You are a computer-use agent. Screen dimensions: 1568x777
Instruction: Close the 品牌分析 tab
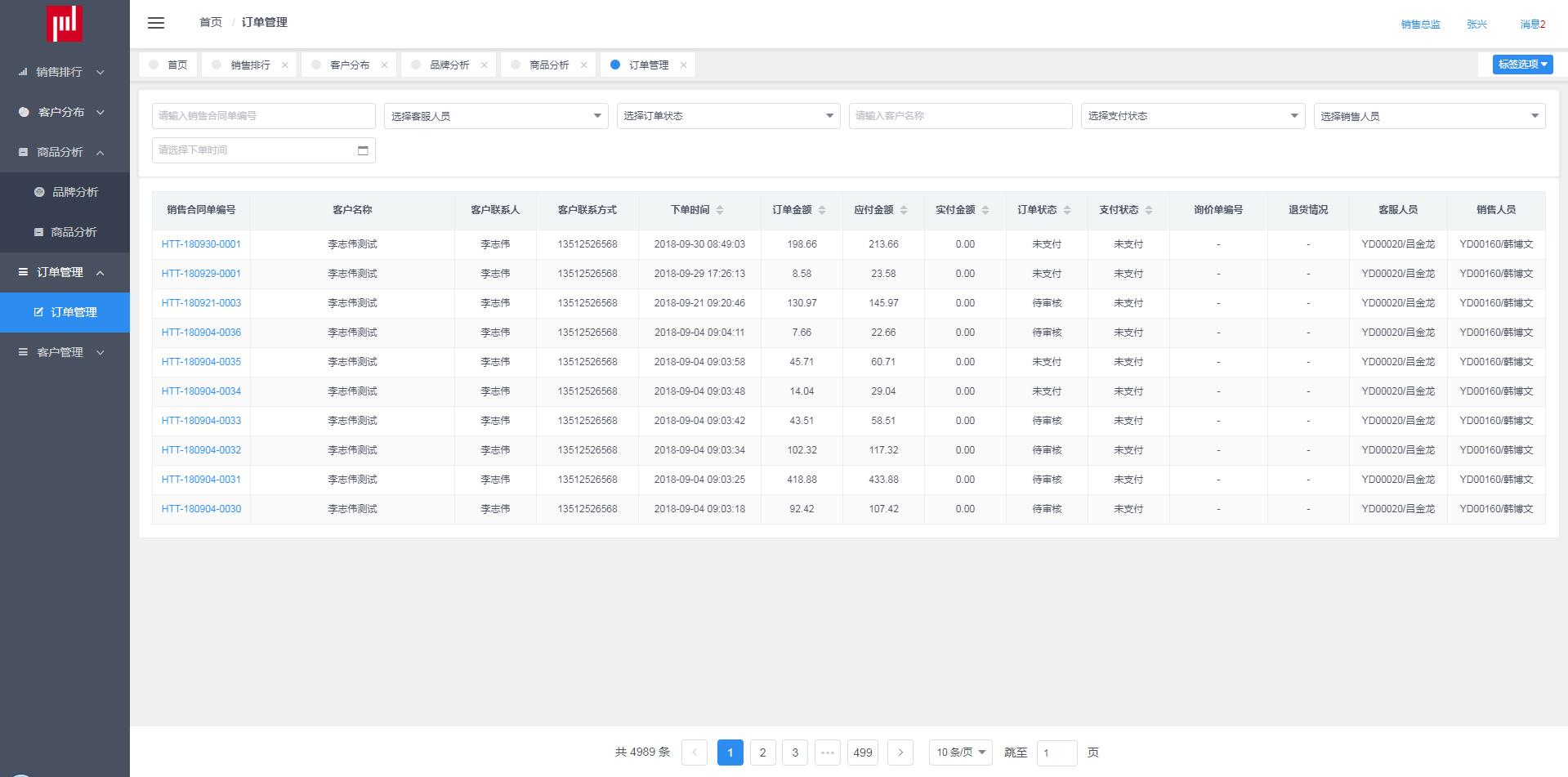click(x=484, y=65)
